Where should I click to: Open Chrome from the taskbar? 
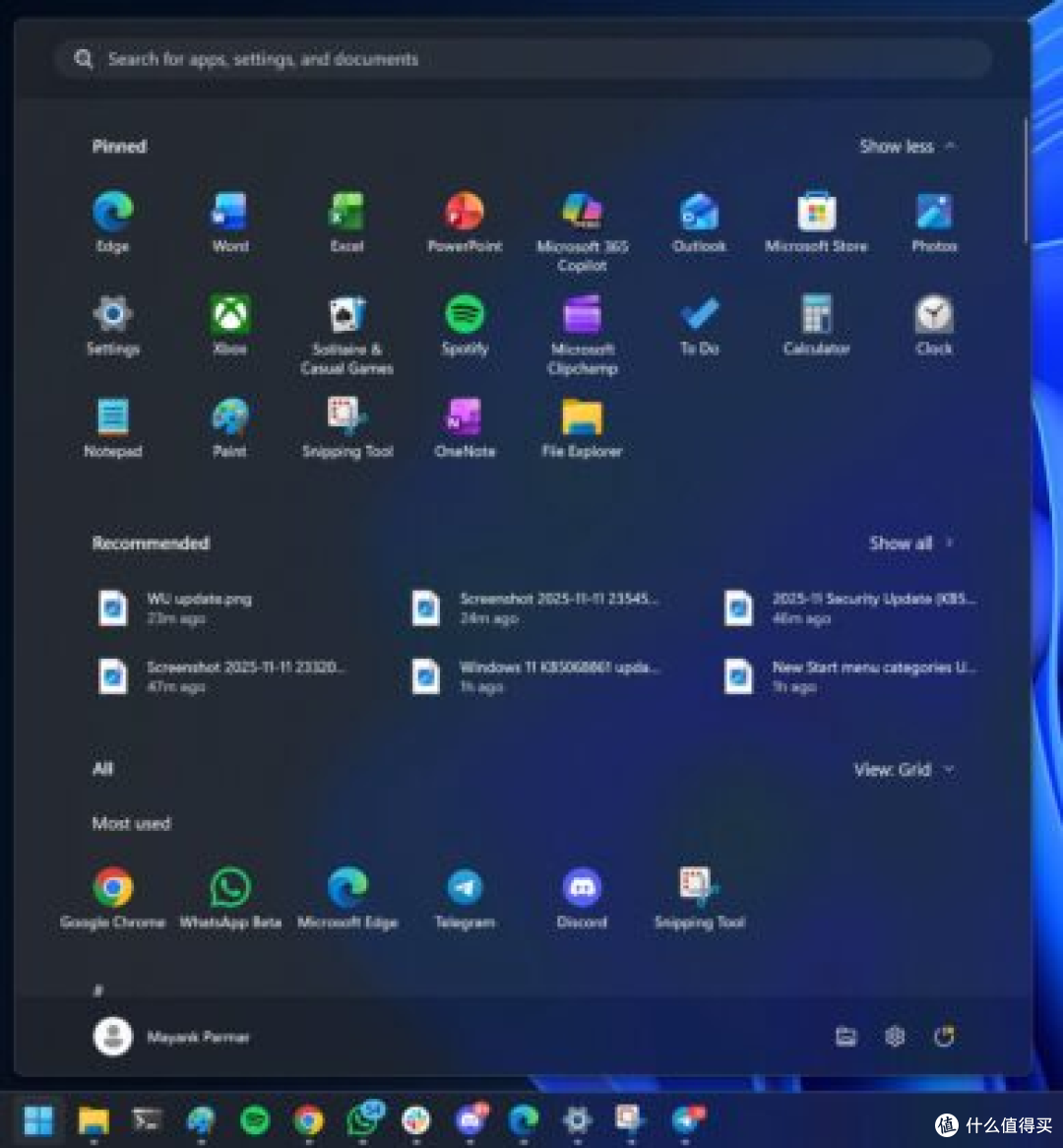click(308, 1119)
